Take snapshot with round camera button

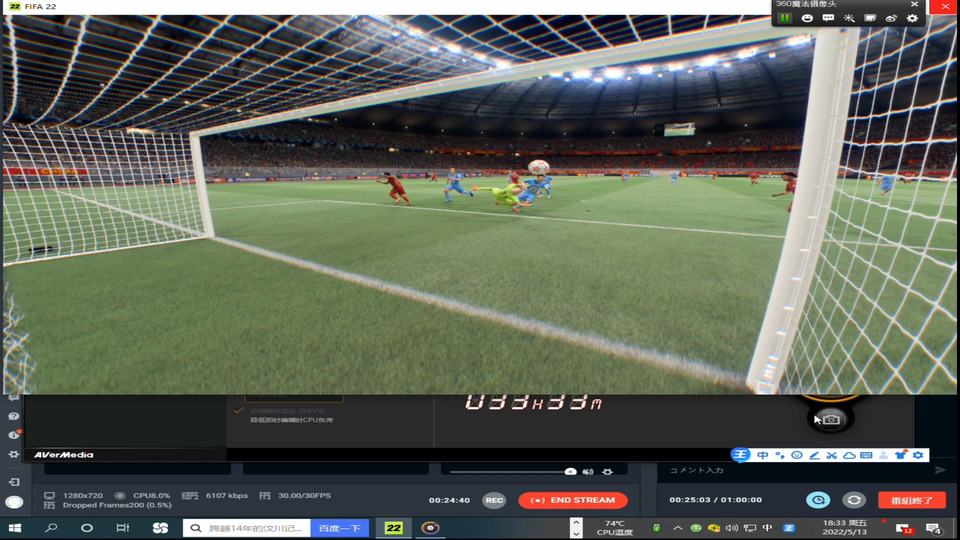pos(831,419)
